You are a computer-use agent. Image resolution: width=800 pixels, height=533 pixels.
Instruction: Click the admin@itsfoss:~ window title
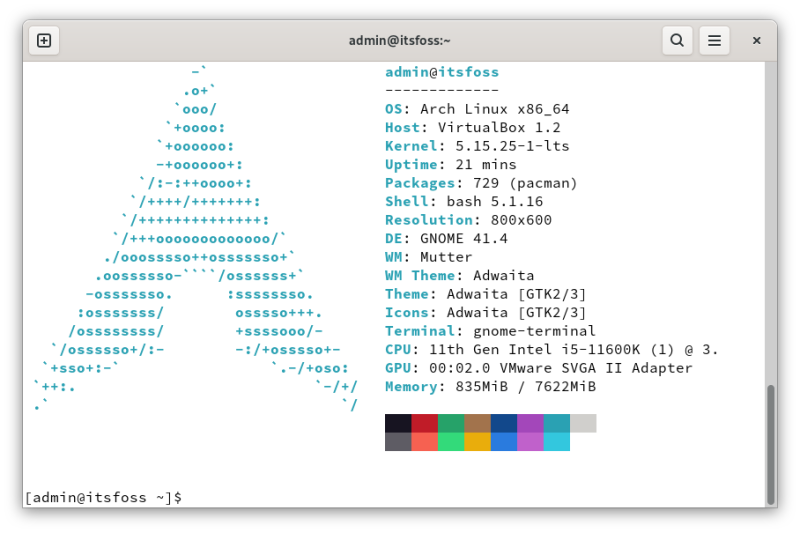click(x=399, y=40)
